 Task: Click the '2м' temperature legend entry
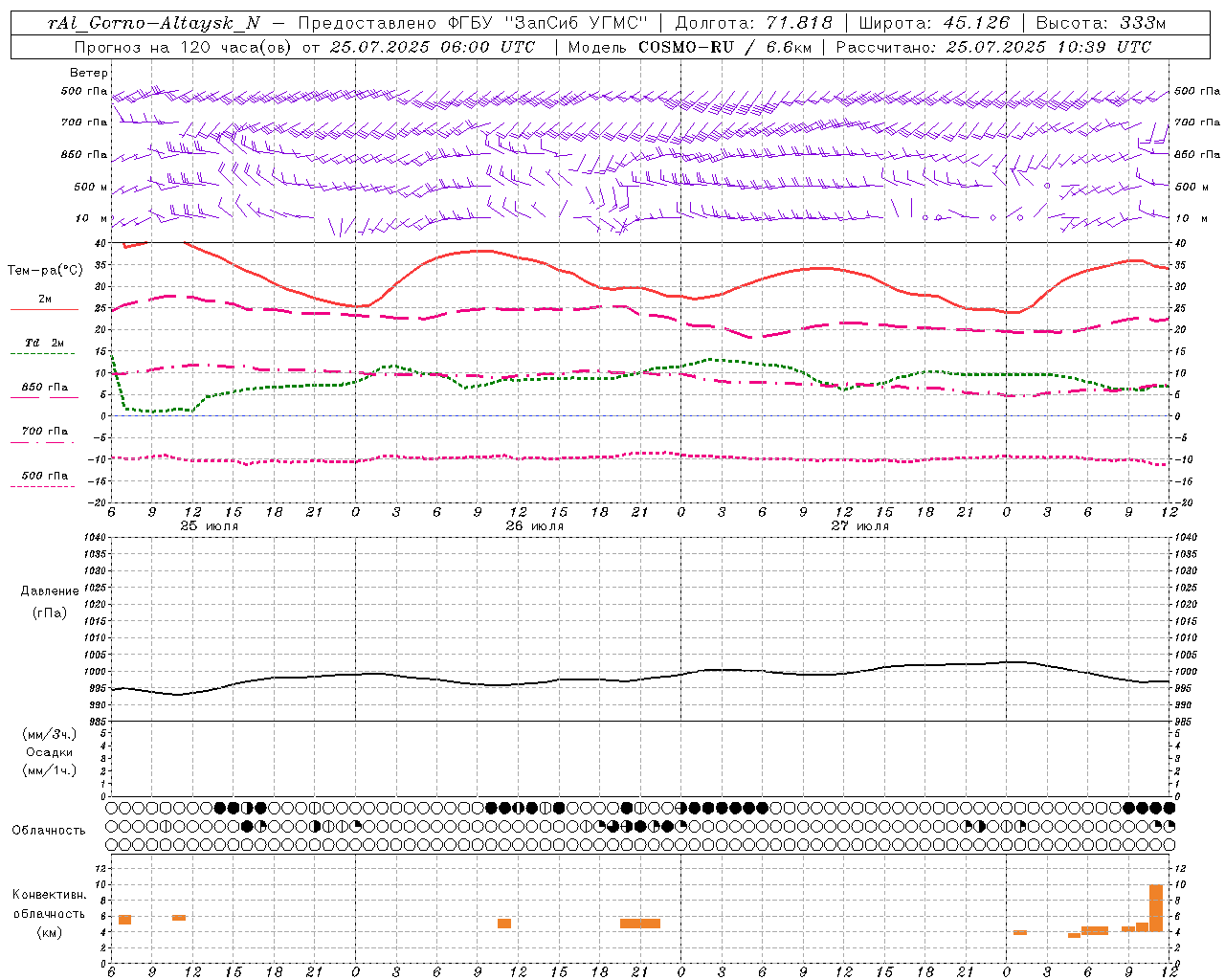[x=45, y=299]
